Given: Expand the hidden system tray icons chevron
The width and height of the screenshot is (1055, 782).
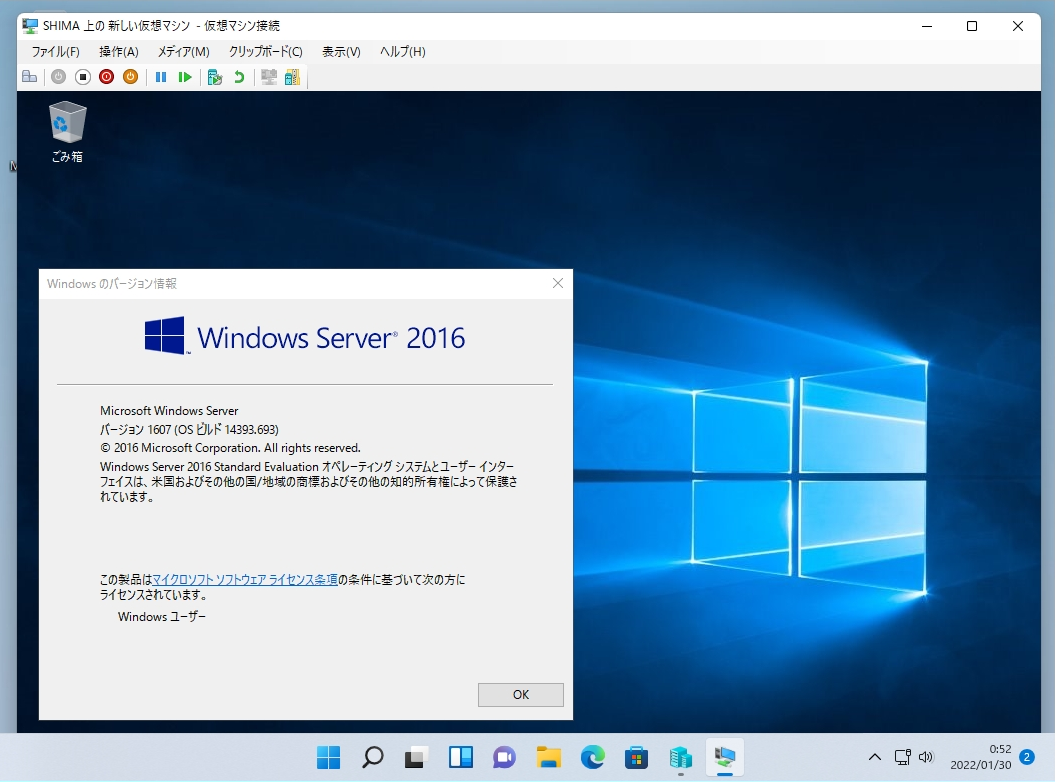Looking at the screenshot, I should (x=875, y=757).
